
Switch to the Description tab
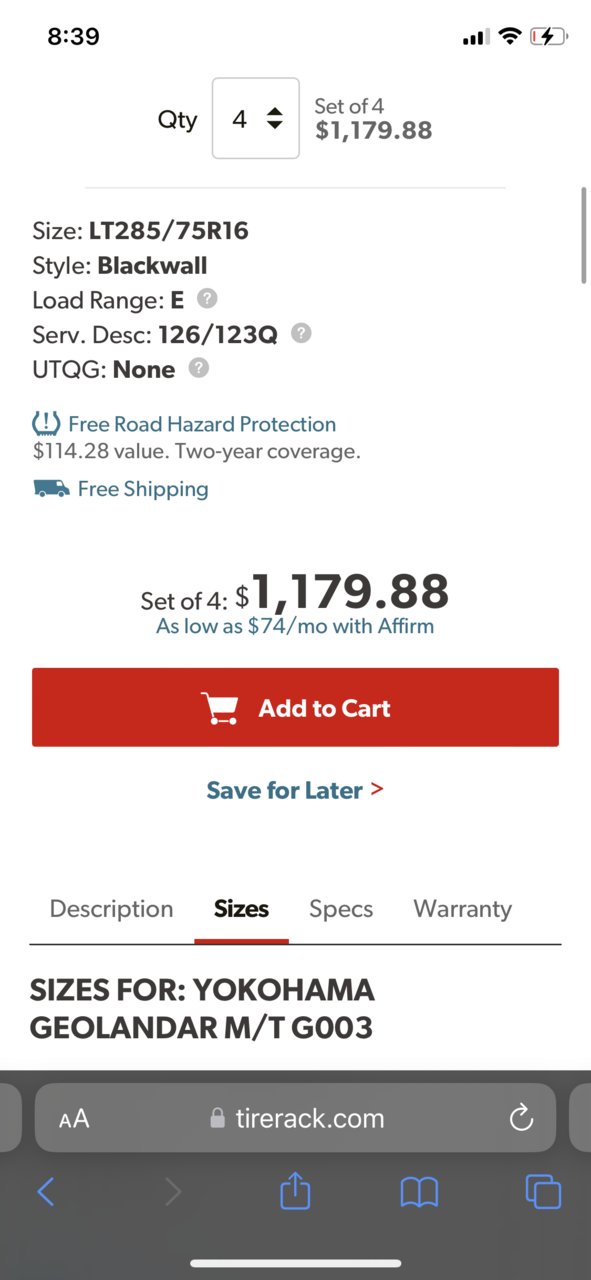tap(111, 908)
